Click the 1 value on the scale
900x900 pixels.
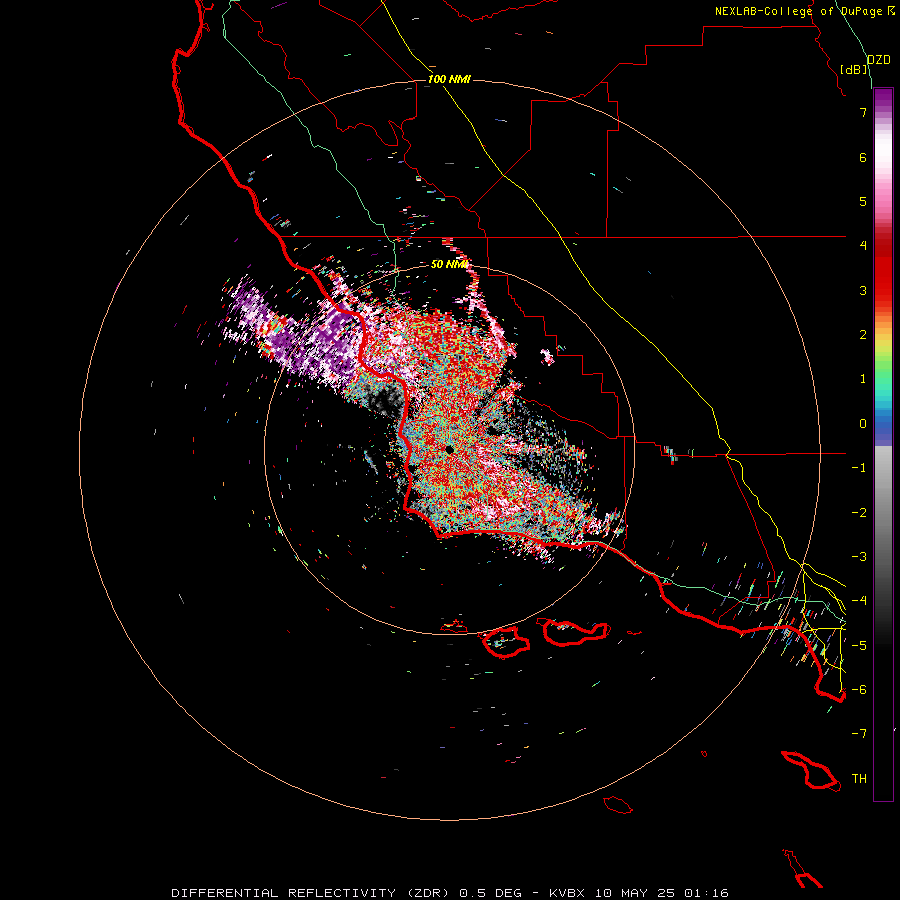point(863,379)
